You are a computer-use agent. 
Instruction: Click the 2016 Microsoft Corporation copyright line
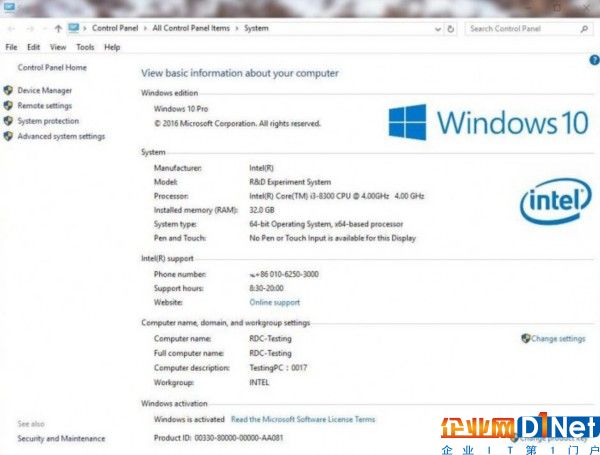coord(237,124)
